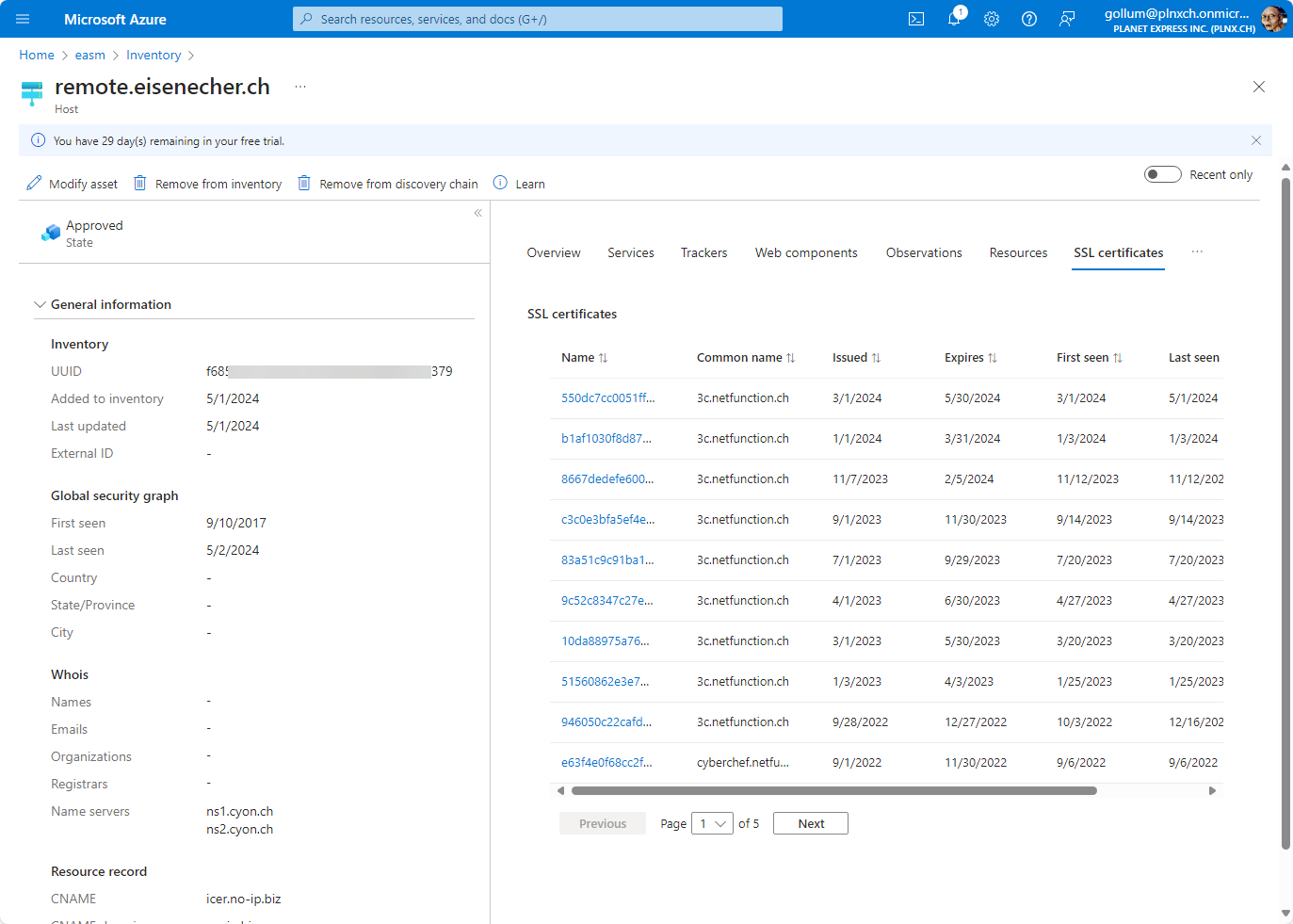Click the Next page button

click(810, 823)
